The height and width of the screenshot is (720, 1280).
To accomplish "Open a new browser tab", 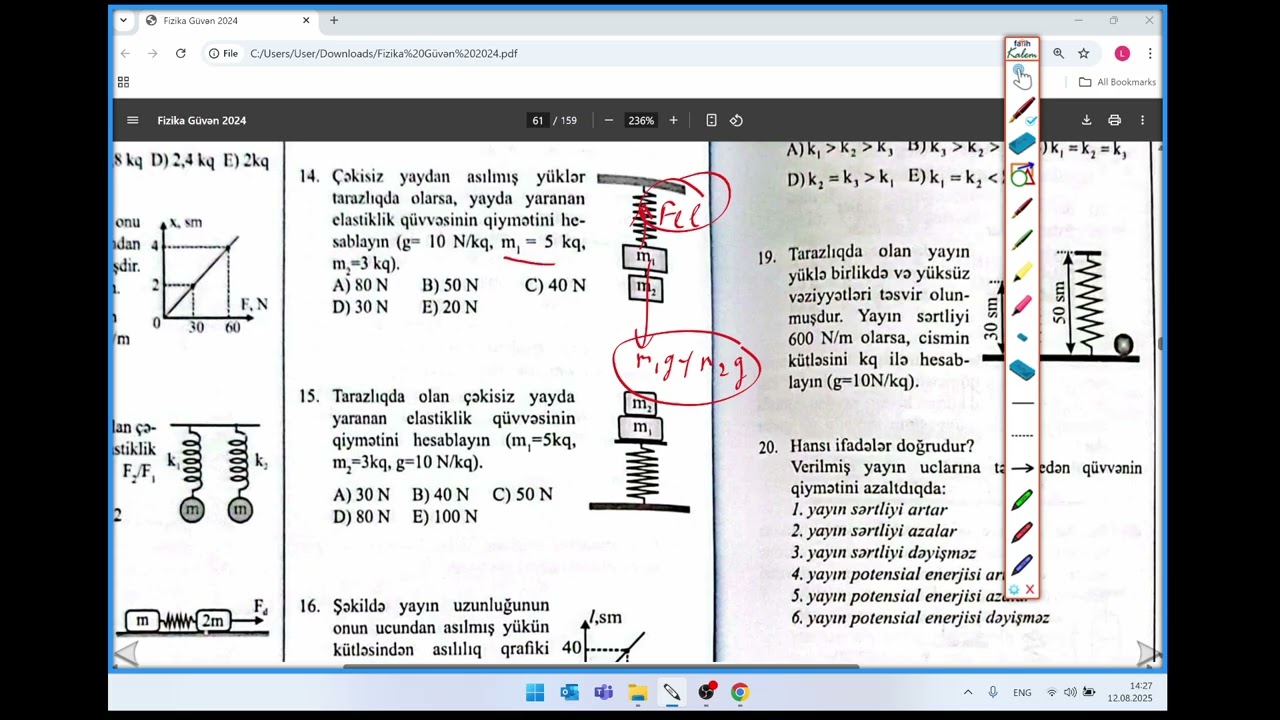I will (x=334, y=20).
